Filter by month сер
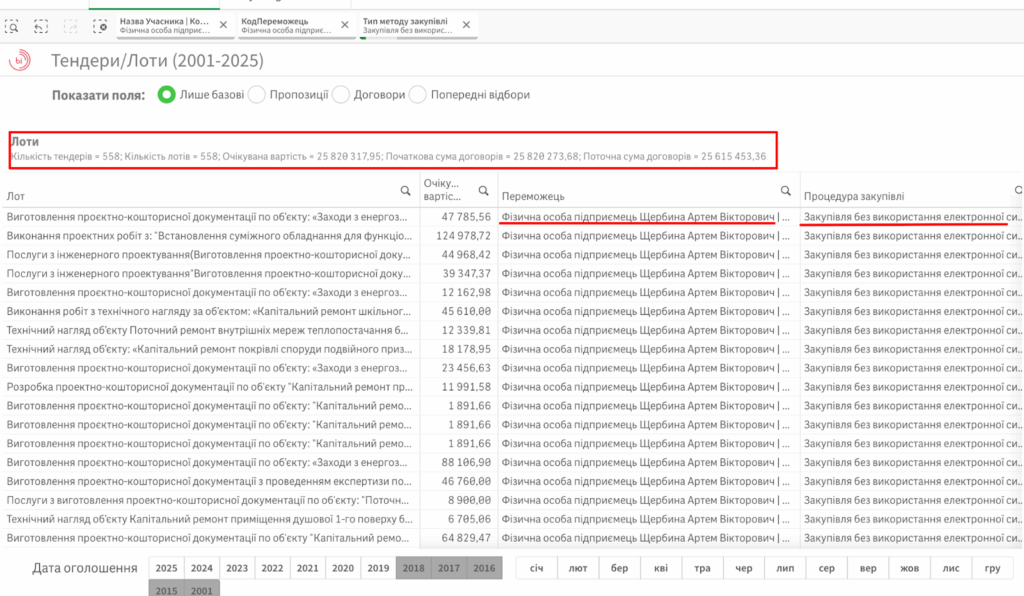Screen dimensions: 1024x596 [827, 568]
